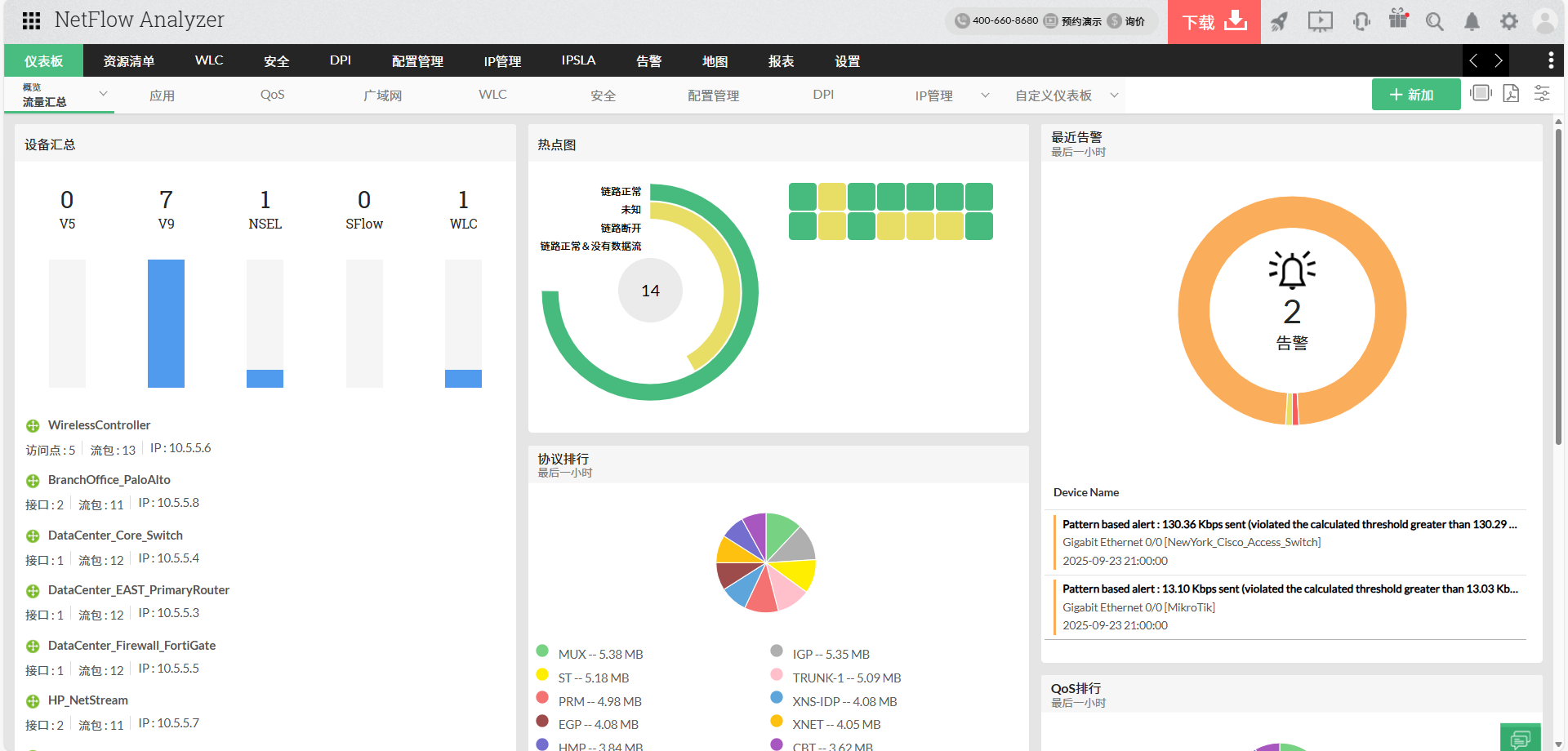Launch getting started via the rocket icon
The image size is (1568, 751).
click(1280, 21)
